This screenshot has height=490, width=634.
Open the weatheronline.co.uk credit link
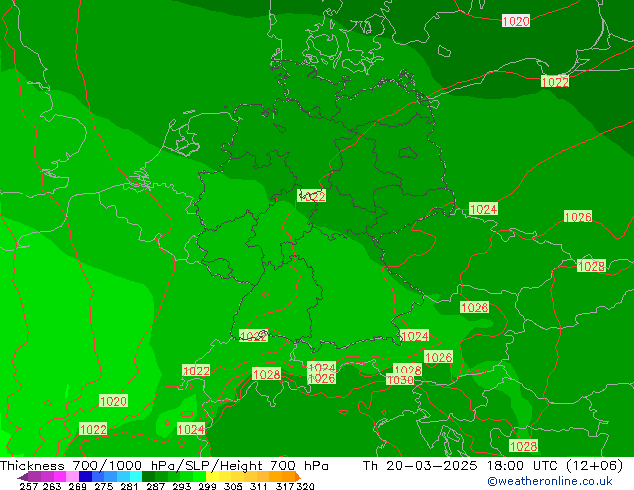coord(550,481)
